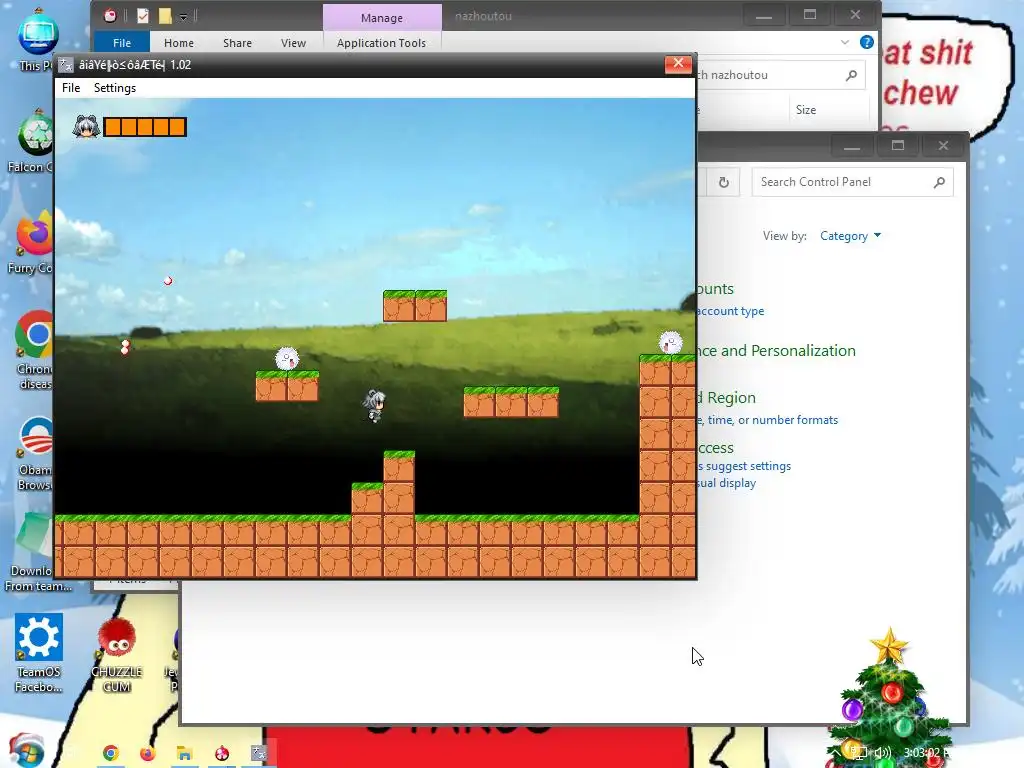Screen dimensions: 1024x768
Task: Open the visual display link
Action: pyautogui.click(x=726, y=483)
